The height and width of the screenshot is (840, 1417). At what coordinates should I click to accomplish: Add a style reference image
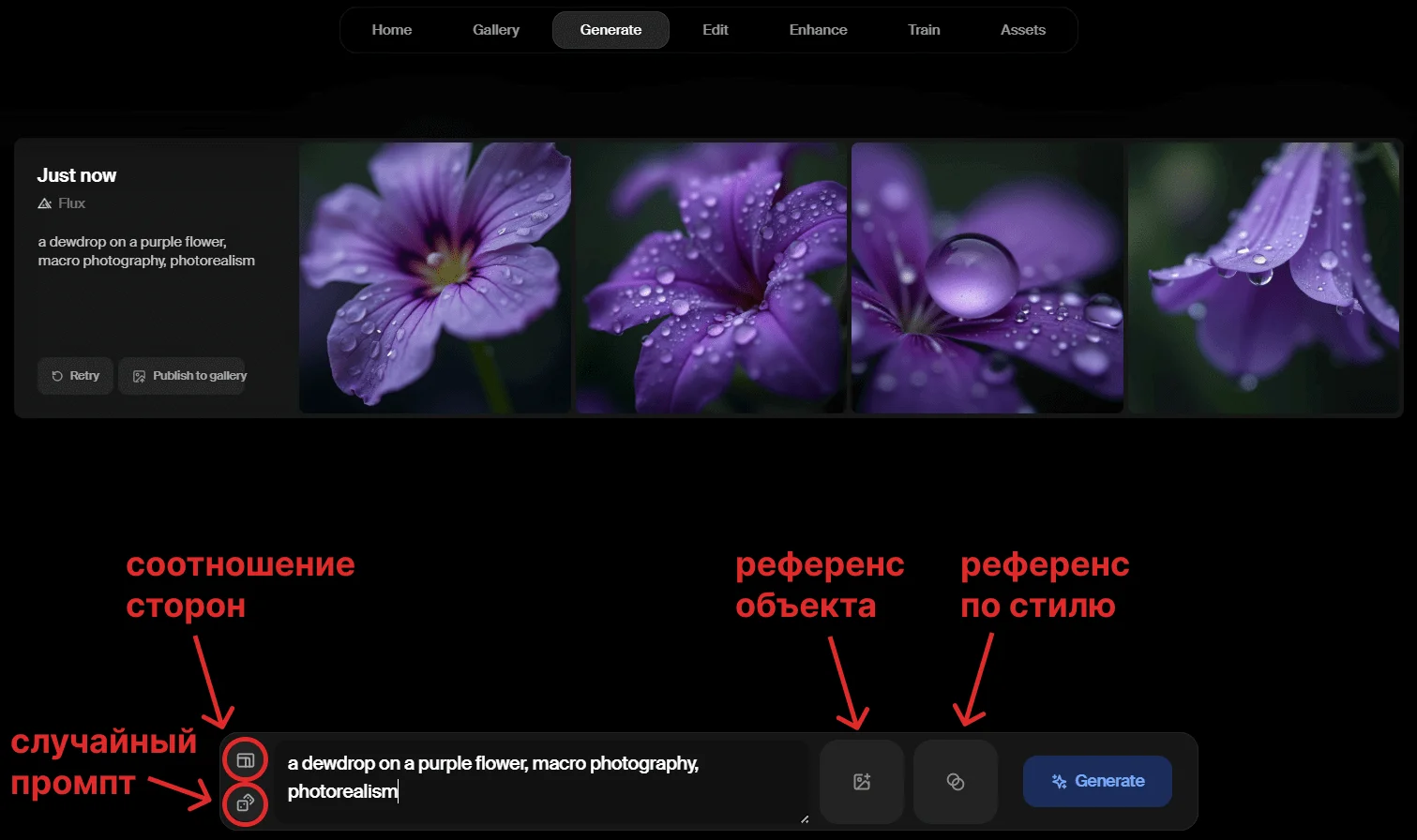pyautogui.click(x=955, y=781)
